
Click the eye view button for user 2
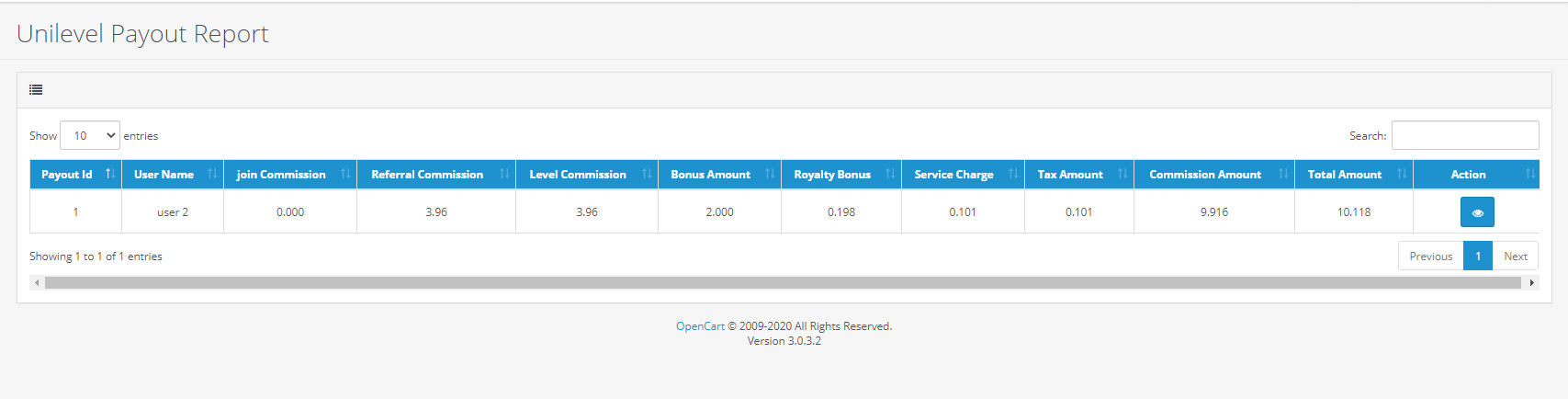(1477, 212)
